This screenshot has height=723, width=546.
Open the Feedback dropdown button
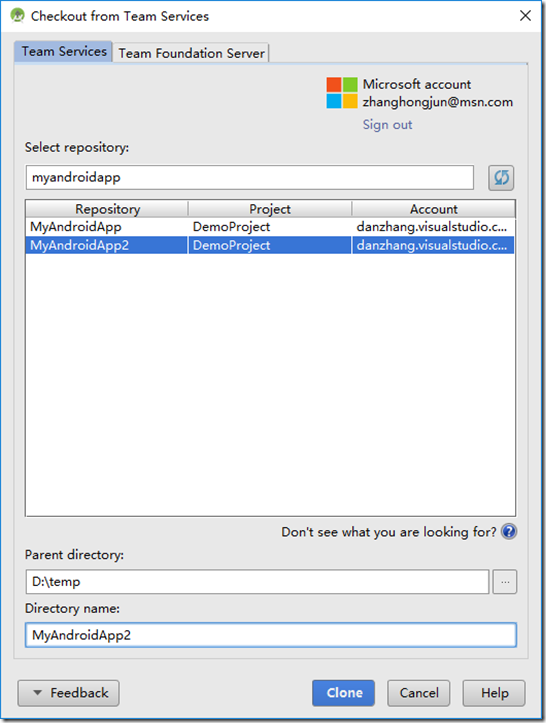pyautogui.click(x=68, y=693)
